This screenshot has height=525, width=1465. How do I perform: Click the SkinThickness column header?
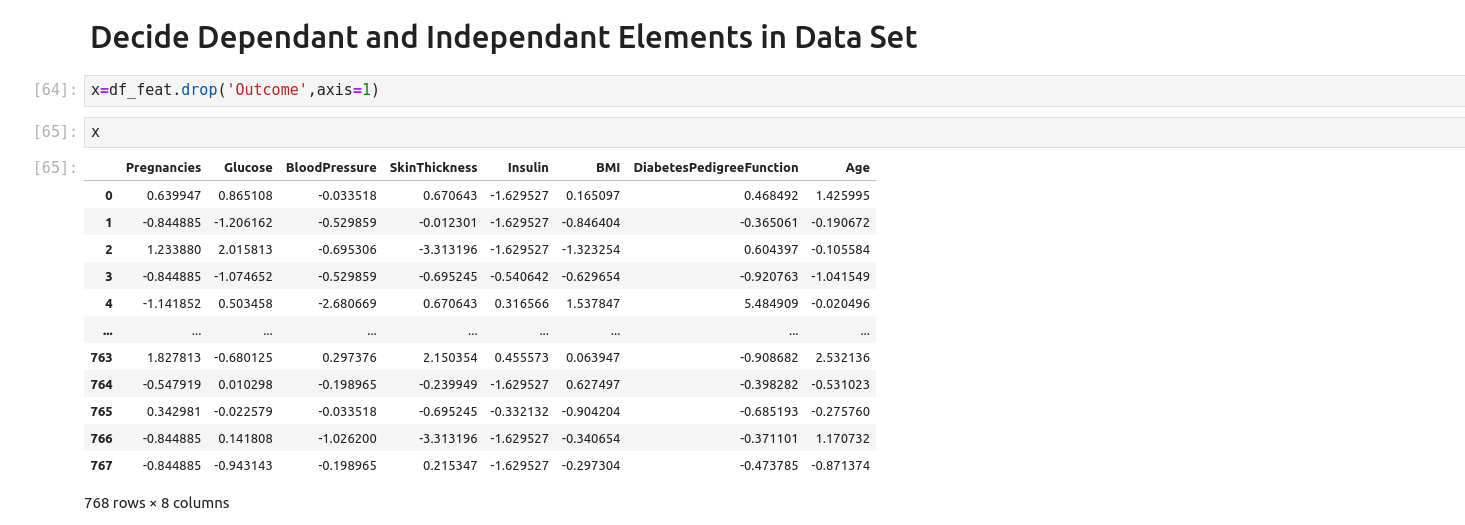tap(433, 168)
